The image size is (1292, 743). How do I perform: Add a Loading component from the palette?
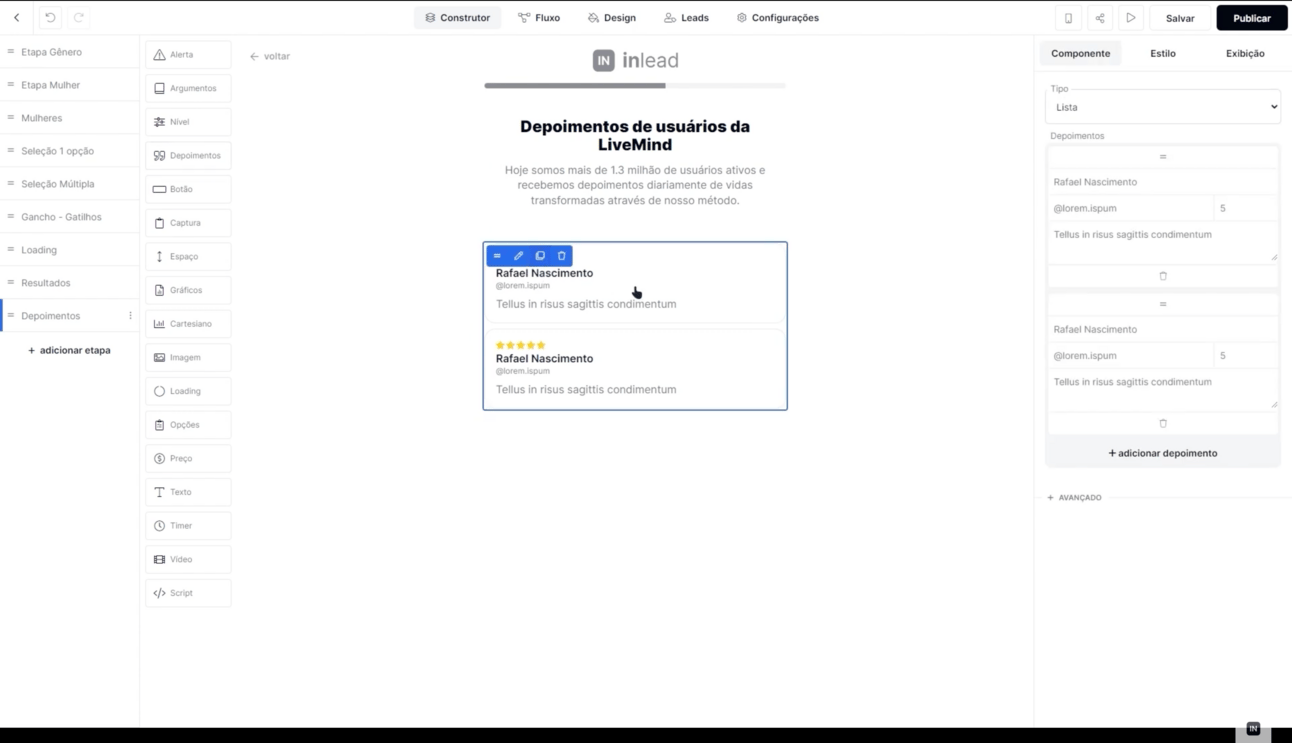pyautogui.click(x=188, y=391)
